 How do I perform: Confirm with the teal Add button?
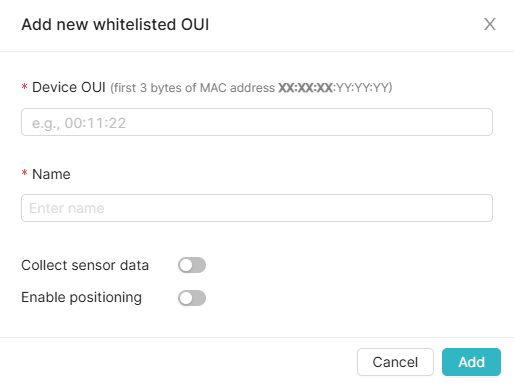[471, 362]
